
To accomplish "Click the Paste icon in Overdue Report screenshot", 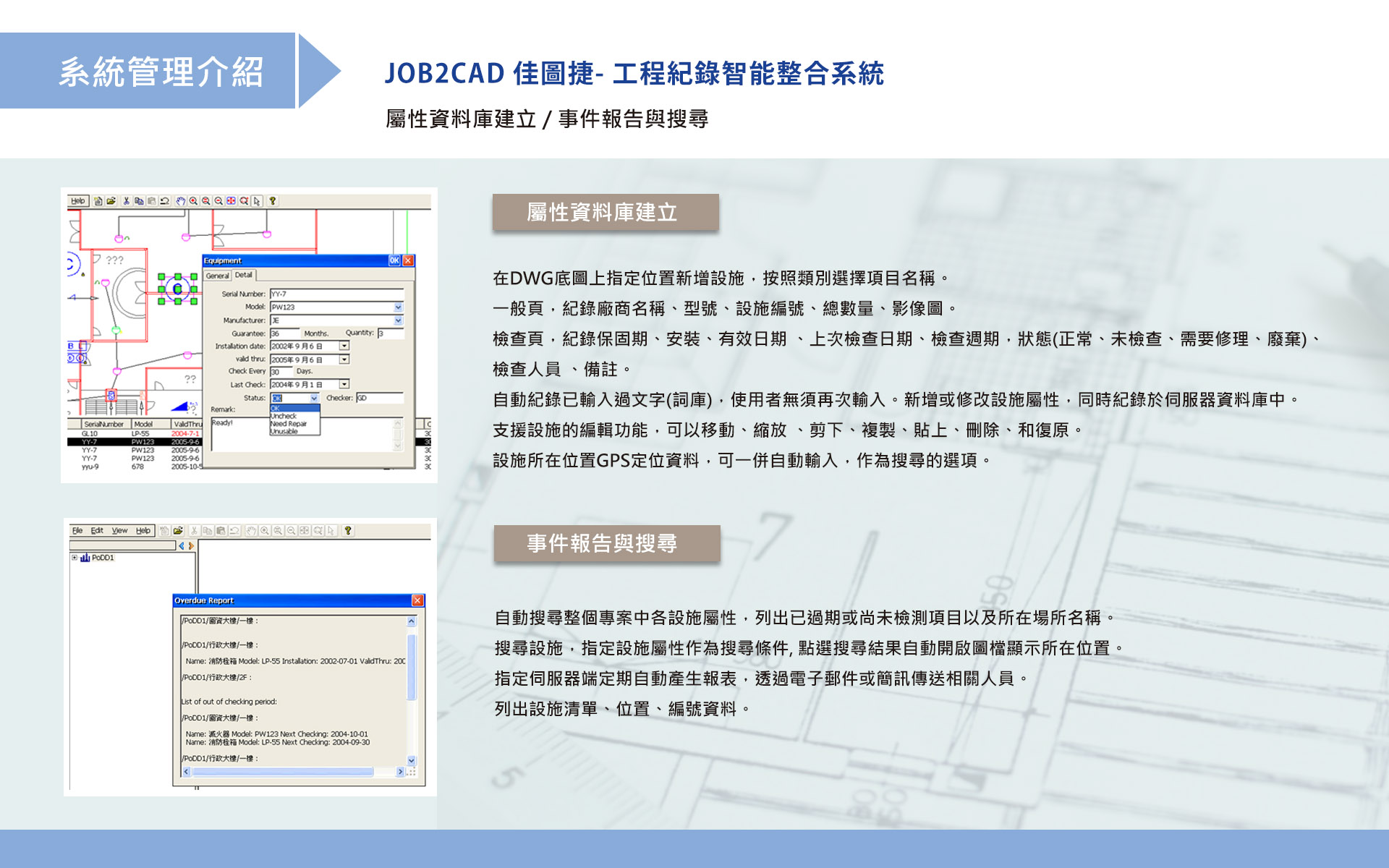I will pyautogui.click(x=221, y=530).
